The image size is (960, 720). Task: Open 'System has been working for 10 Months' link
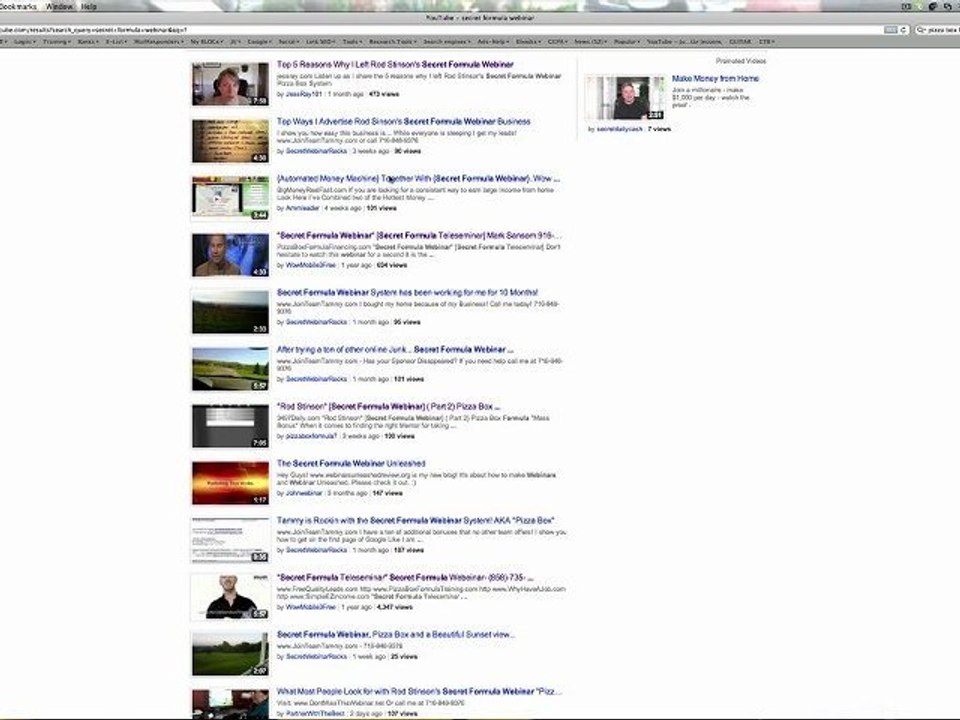tap(407, 292)
